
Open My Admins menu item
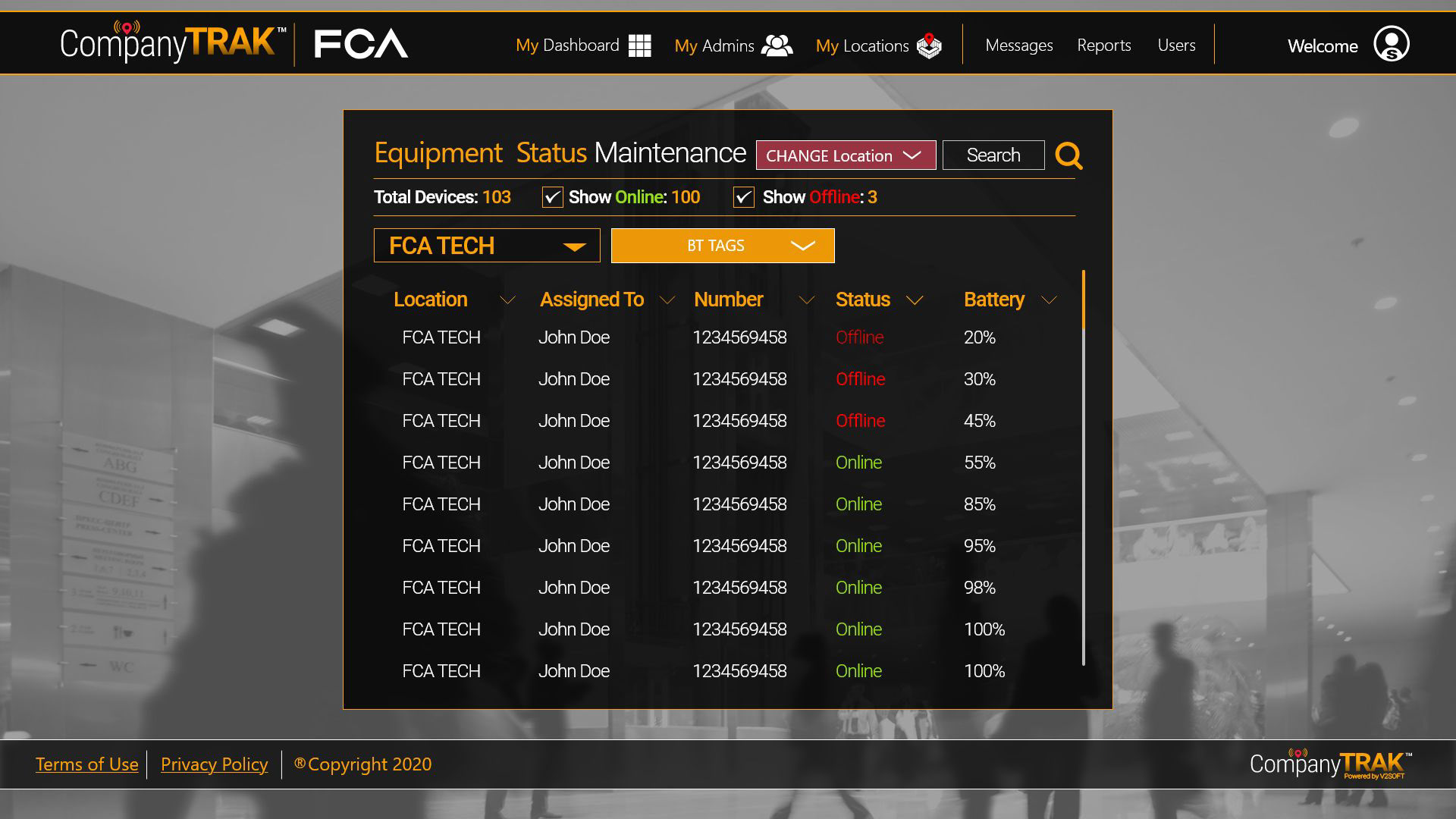click(714, 46)
